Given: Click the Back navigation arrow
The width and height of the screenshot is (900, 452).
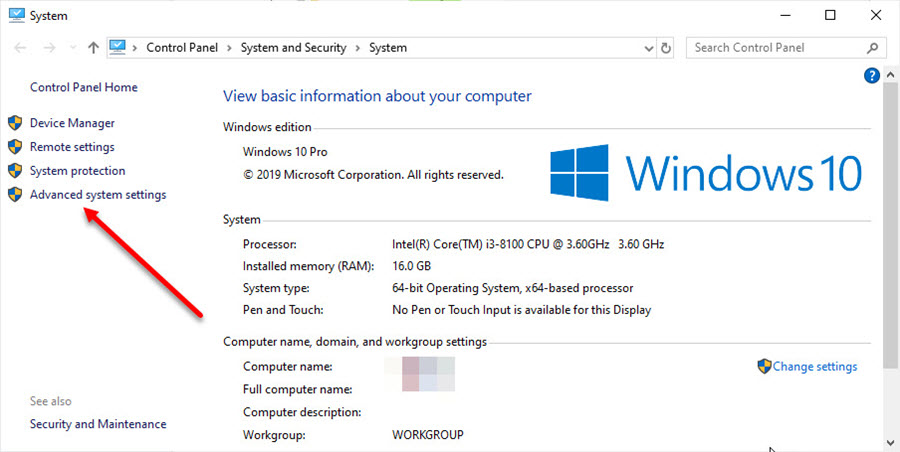Looking at the screenshot, I should pyautogui.click(x=20, y=48).
